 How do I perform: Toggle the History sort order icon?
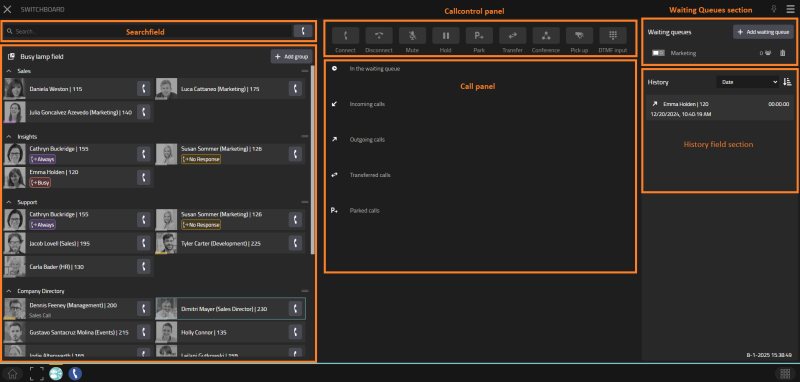pyautogui.click(x=787, y=82)
